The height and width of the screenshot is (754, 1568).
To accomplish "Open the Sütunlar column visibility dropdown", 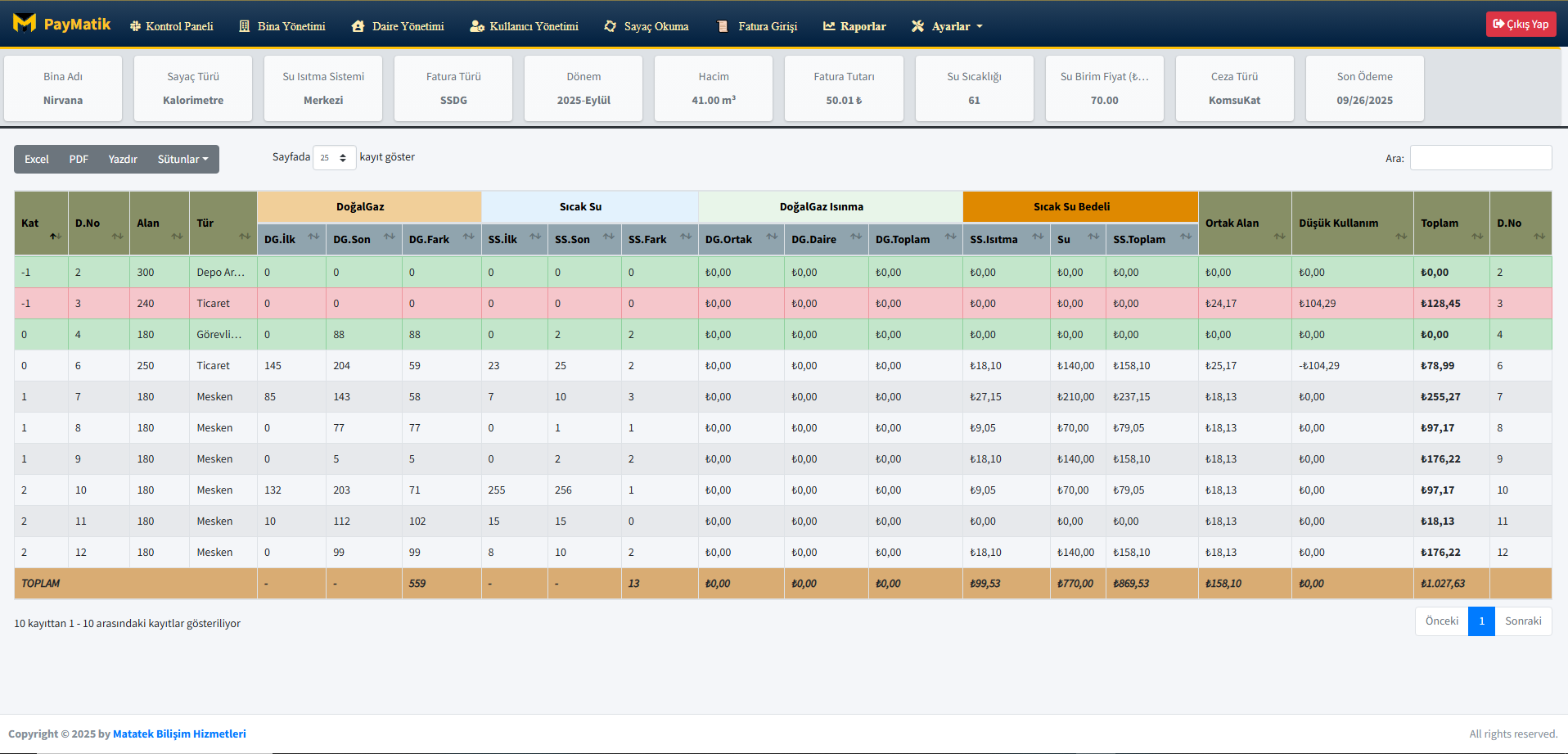I will [x=182, y=159].
